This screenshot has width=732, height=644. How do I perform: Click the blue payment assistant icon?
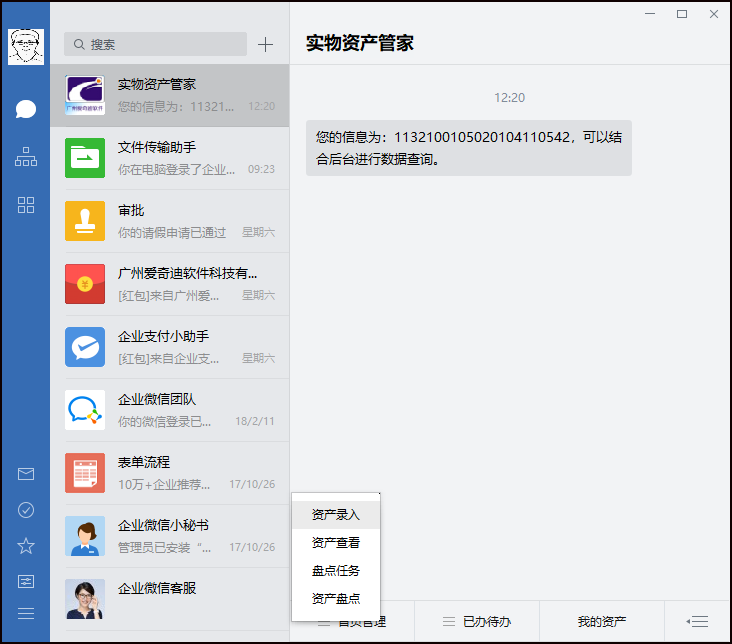coord(85,347)
